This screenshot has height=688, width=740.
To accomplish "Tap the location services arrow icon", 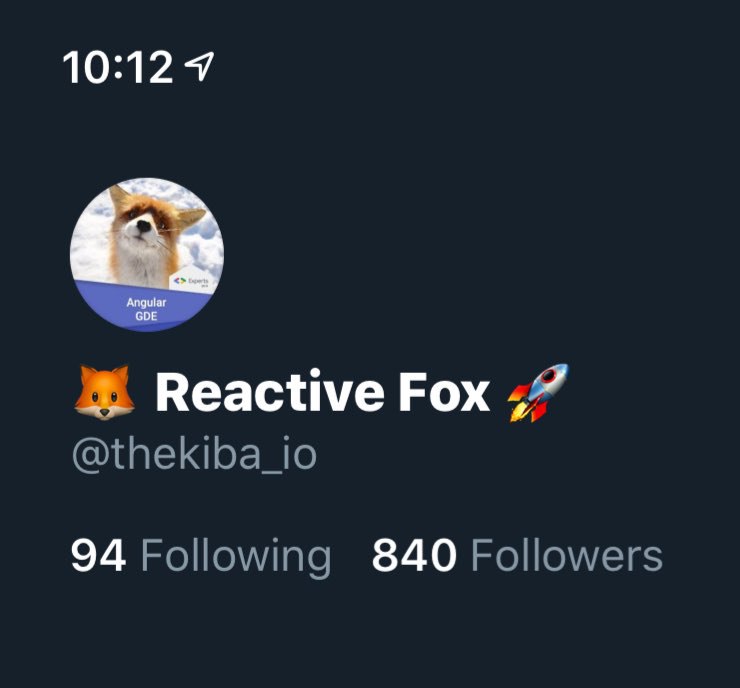I will pyautogui.click(x=199, y=67).
